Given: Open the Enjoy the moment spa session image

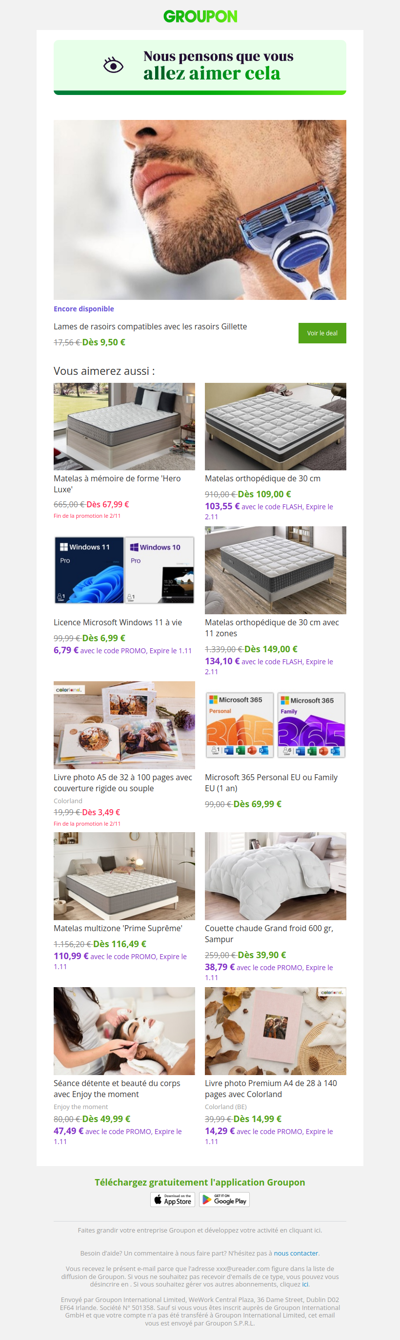Looking at the screenshot, I should (124, 1031).
